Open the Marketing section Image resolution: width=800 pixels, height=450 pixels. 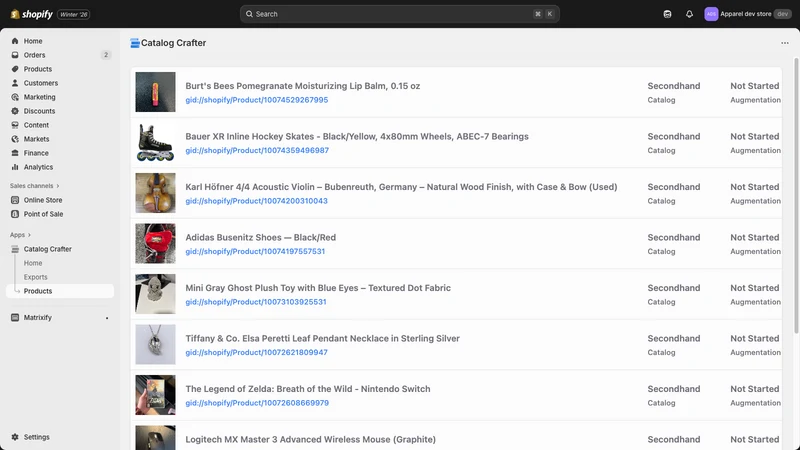point(39,97)
